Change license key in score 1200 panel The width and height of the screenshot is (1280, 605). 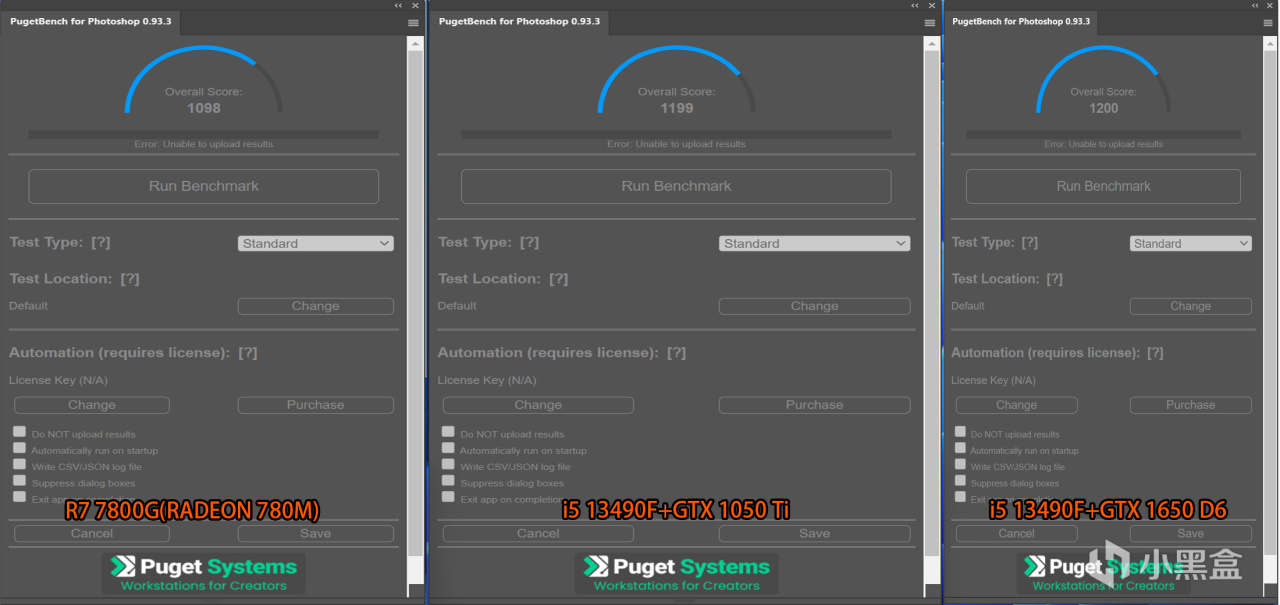coord(1017,405)
